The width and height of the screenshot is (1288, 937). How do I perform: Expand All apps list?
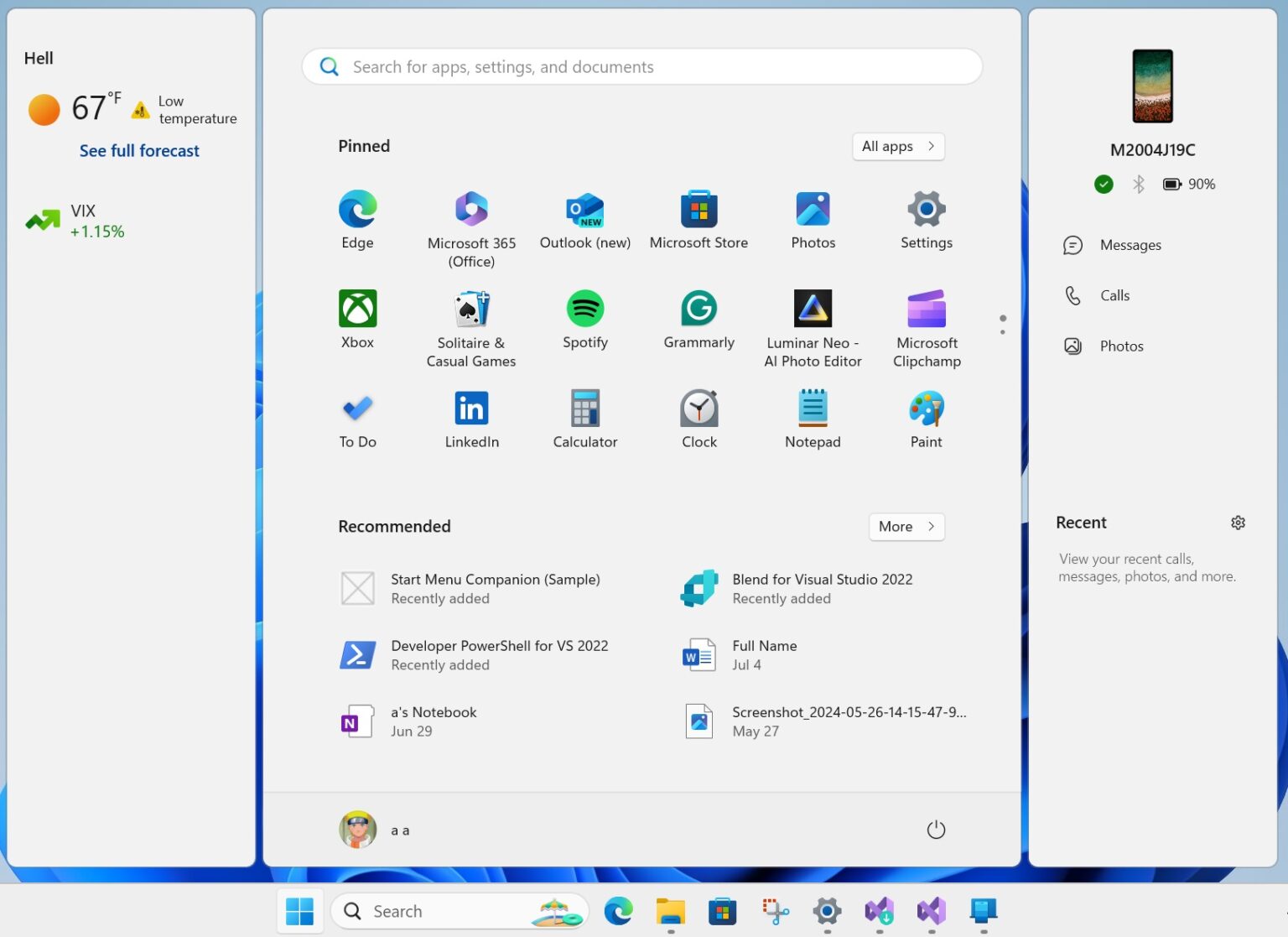pos(897,146)
